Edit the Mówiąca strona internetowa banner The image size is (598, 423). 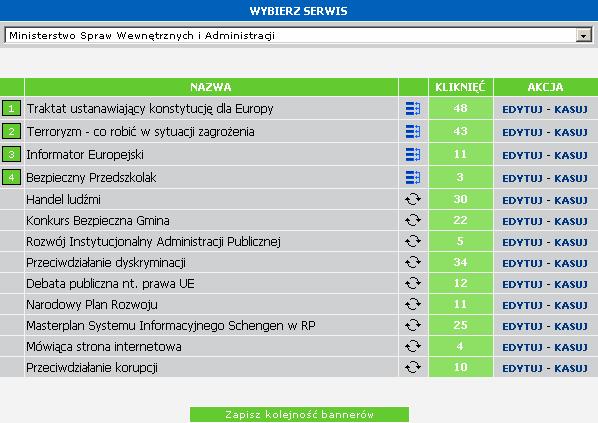pyautogui.click(x=522, y=347)
